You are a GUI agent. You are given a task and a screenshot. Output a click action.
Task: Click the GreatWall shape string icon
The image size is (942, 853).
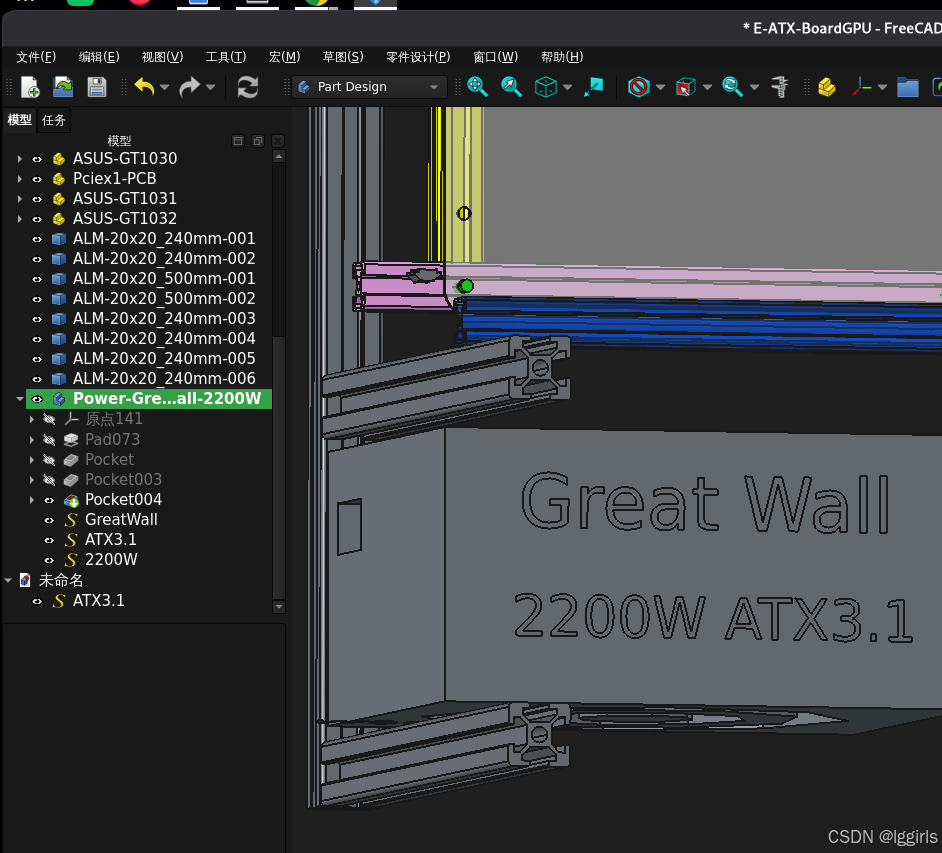click(x=71, y=520)
